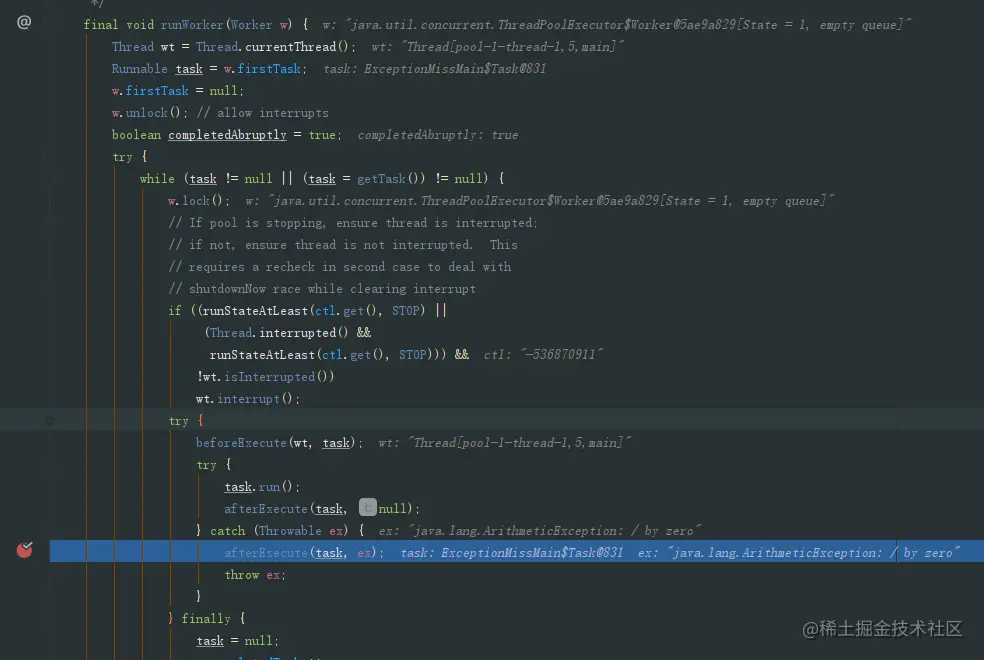Click the finally keyword
Screen dimensions: 984x660
pos(206,619)
